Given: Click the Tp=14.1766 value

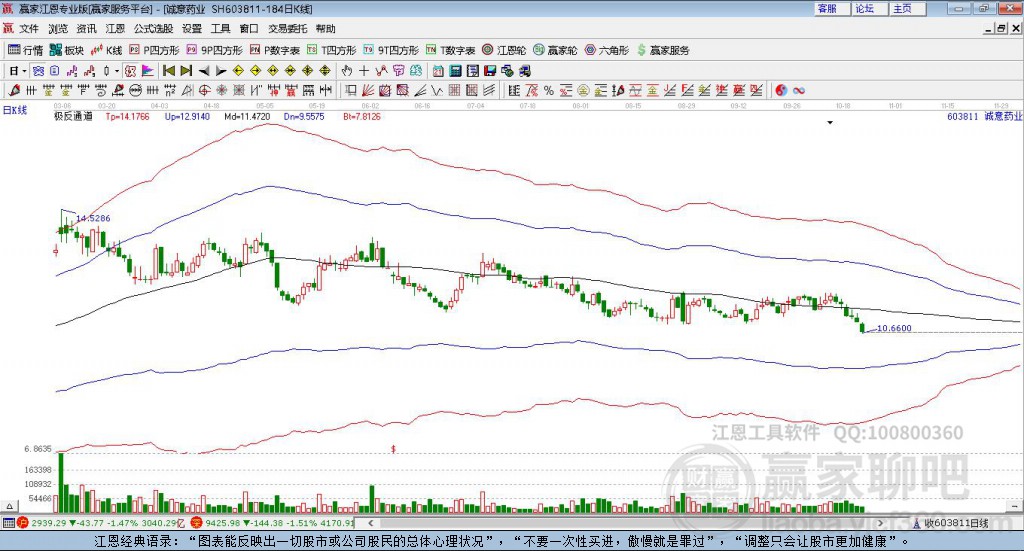Looking at the screenshot, I should click(x=127, y=116).
